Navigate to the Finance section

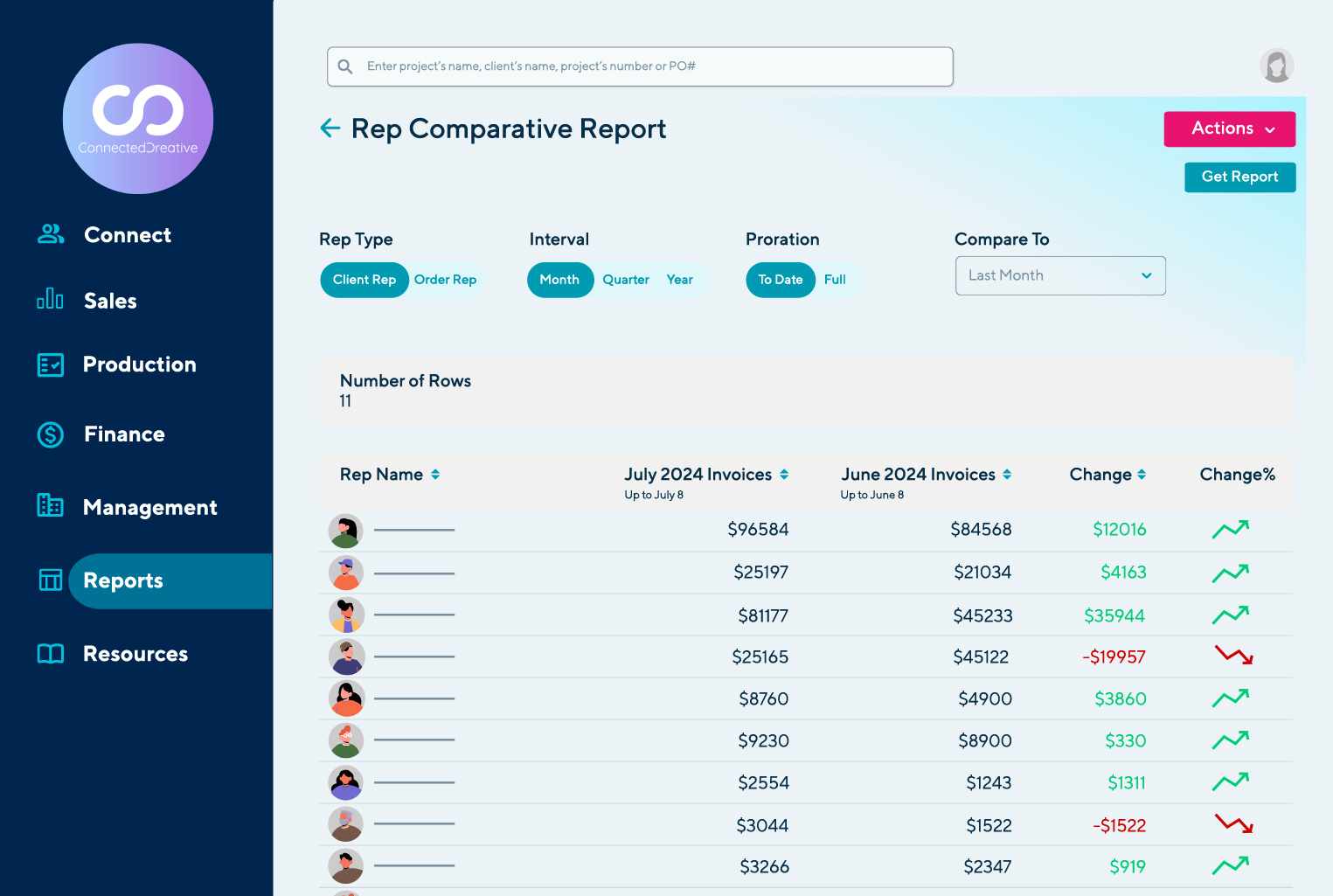pyautogui.click(x=124, y=434)
